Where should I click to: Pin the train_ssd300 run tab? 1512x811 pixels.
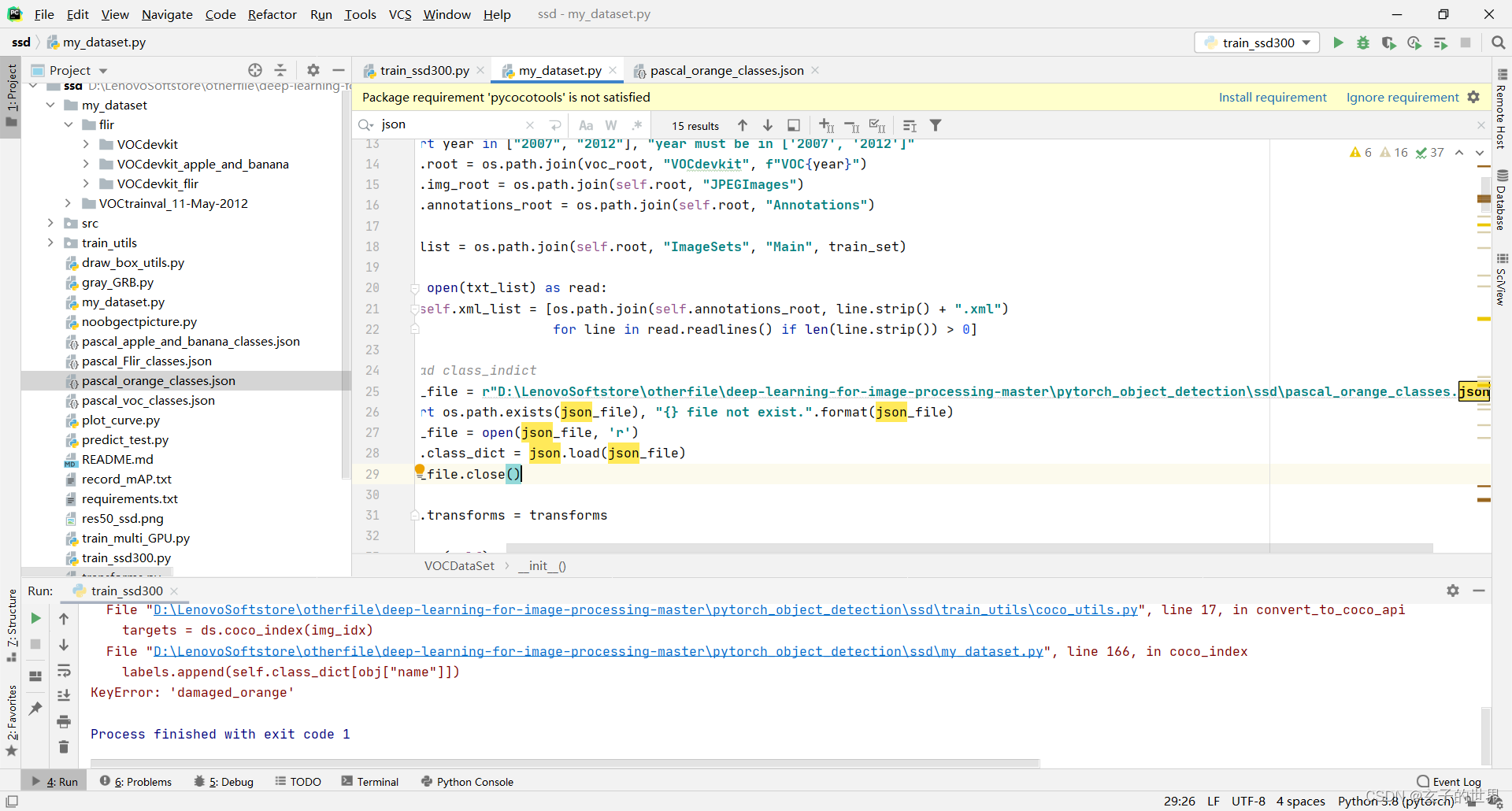click(x=35, y=709)
